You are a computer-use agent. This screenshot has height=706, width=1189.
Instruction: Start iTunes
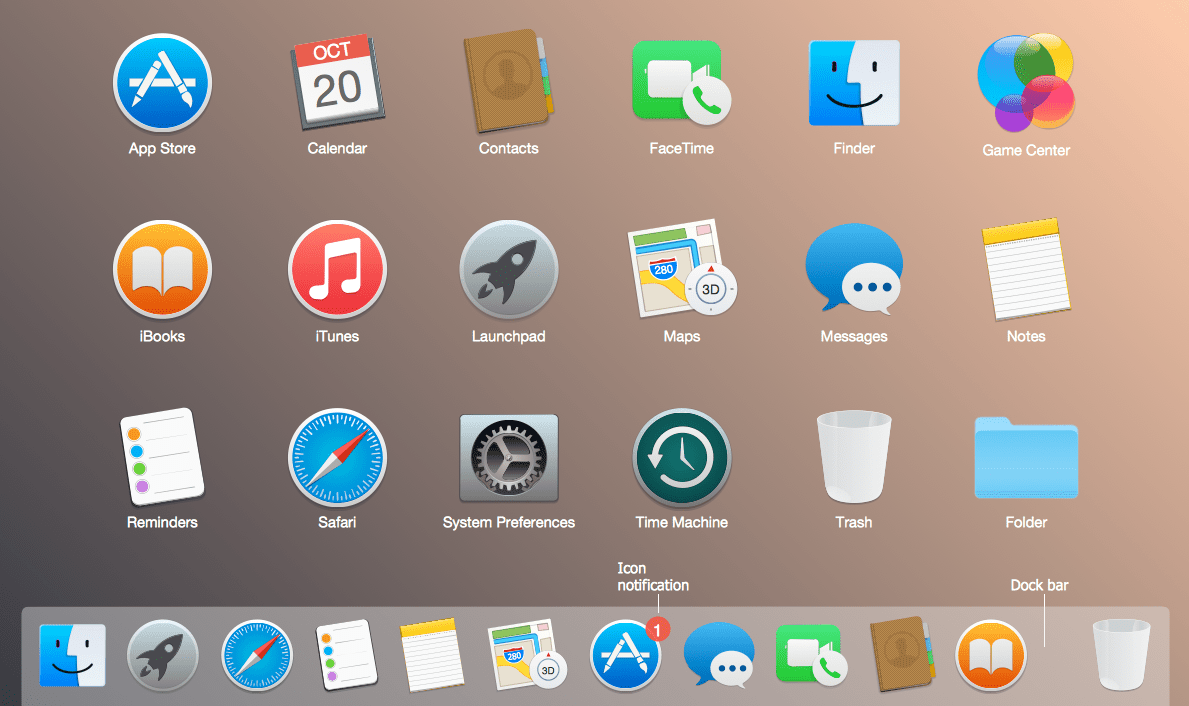click(x=337, y=269)
